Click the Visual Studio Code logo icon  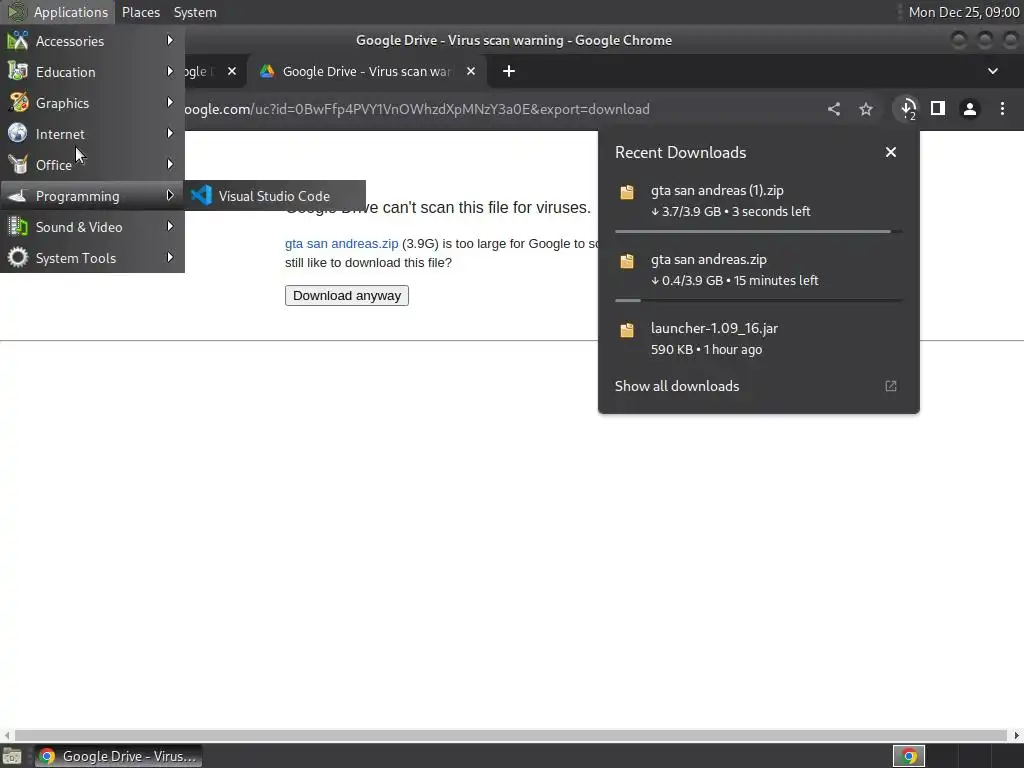click(202, 196)
